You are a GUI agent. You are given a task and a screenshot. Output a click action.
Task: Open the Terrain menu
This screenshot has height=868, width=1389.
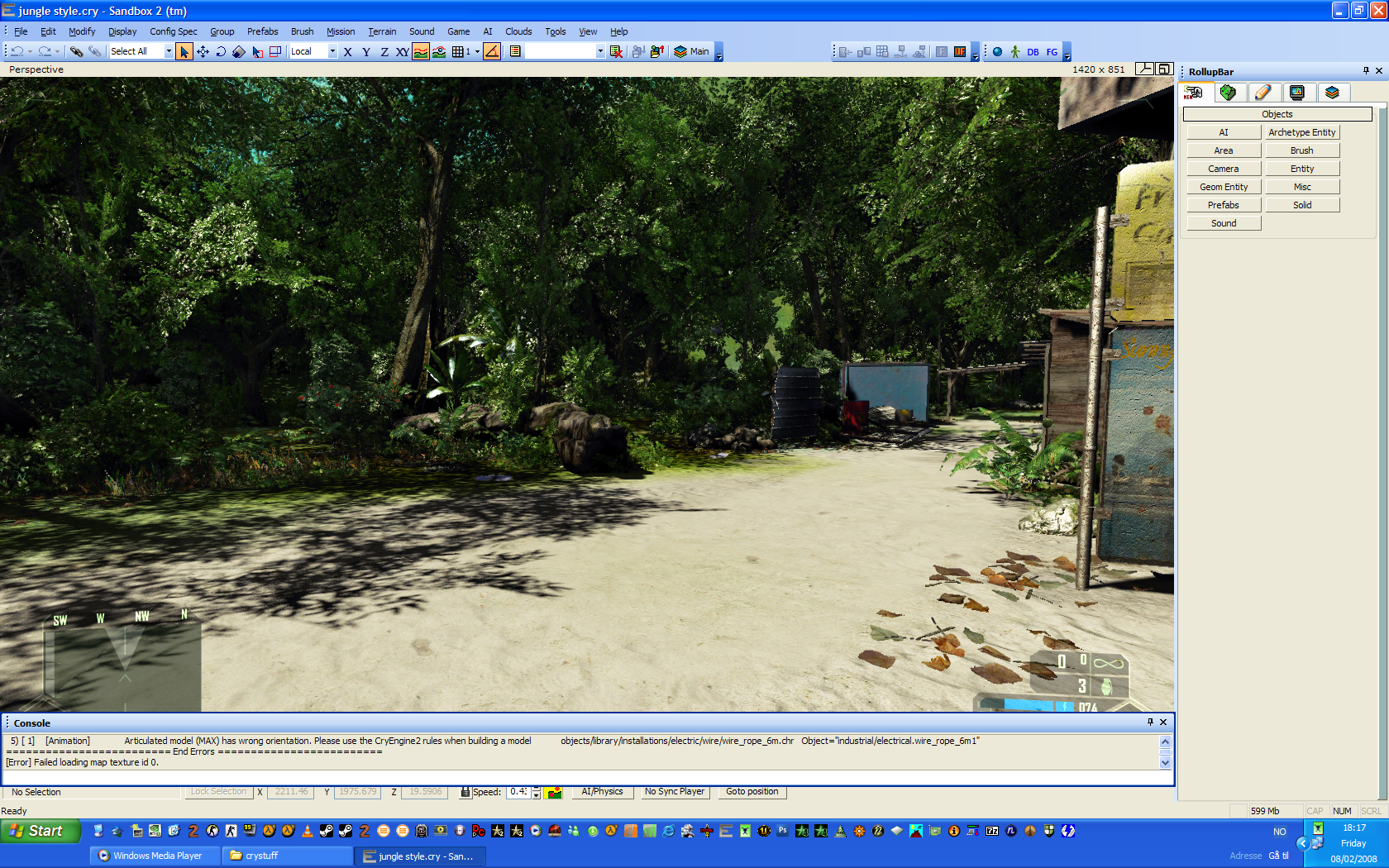382,31
